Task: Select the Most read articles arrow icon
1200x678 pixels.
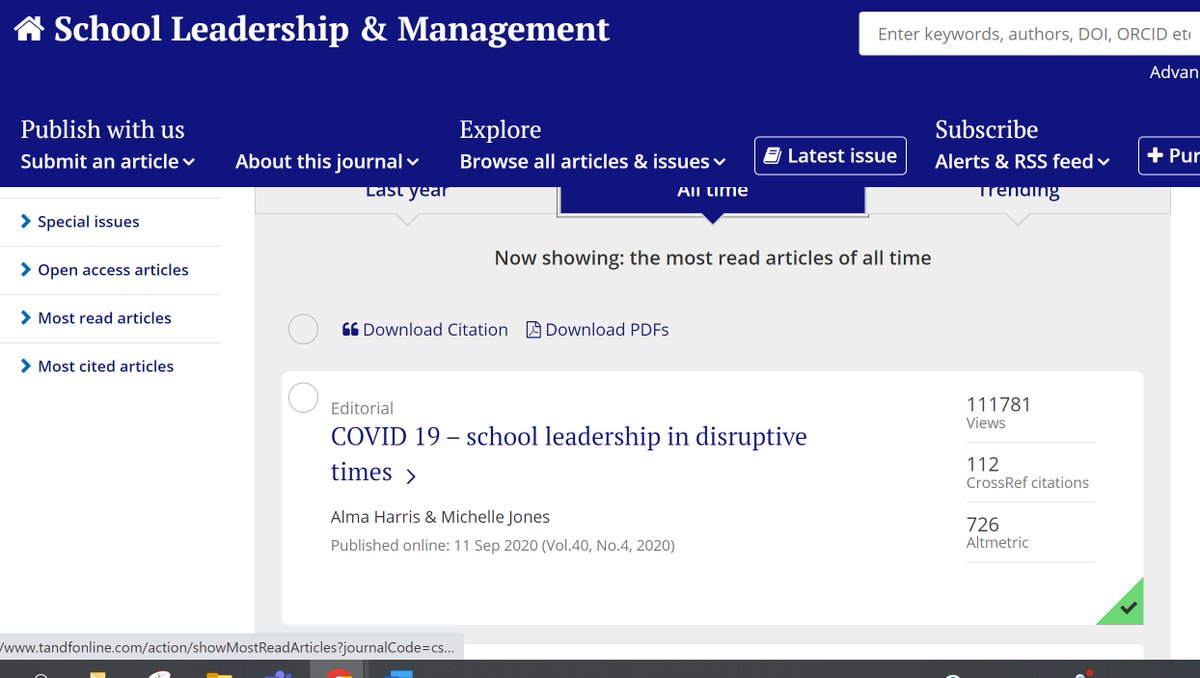Action: point(27,318)
